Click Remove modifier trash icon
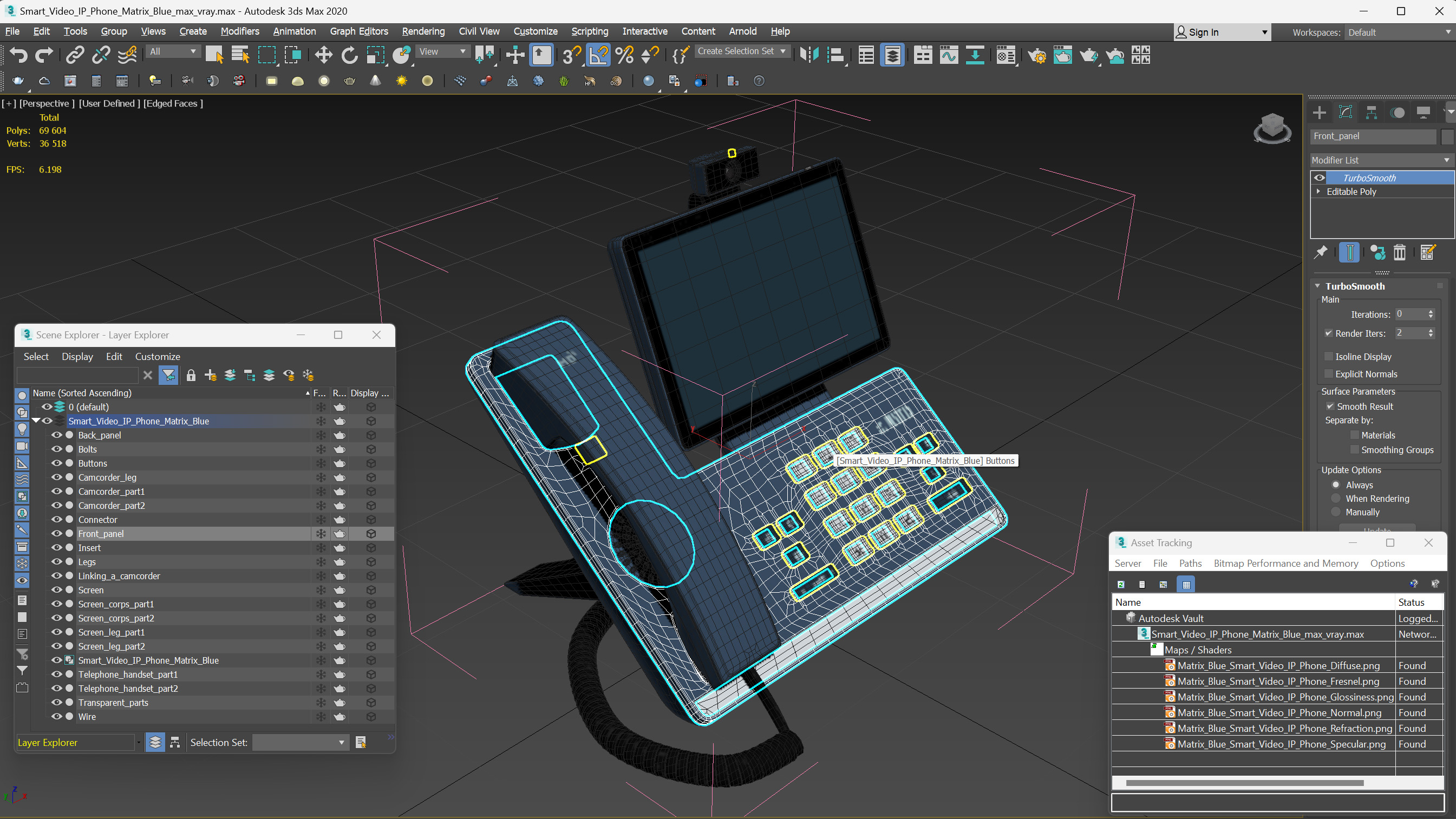Viewport: 1456px width, 819px height. tap(1400, 253)
